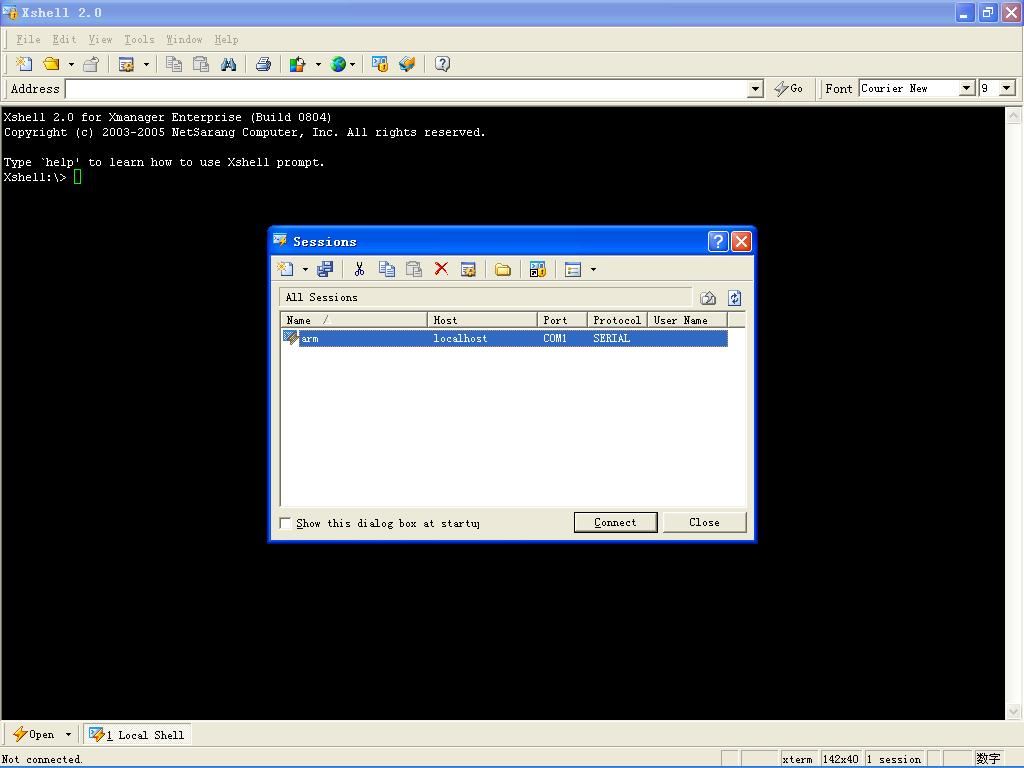Click the Refresh icon beside All Sessions

click(x=735, y=298)
